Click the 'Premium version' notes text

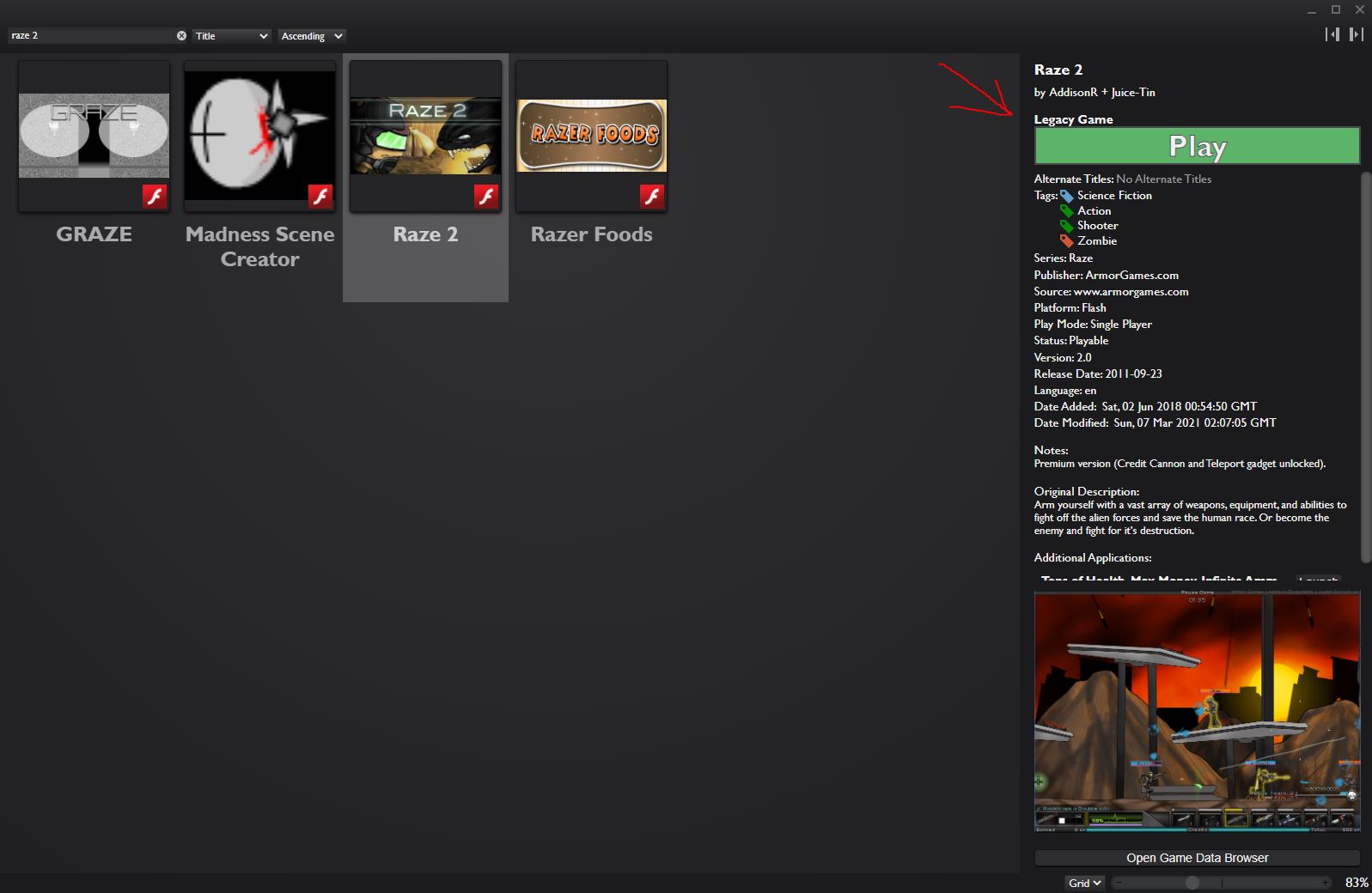(1180, 464)
